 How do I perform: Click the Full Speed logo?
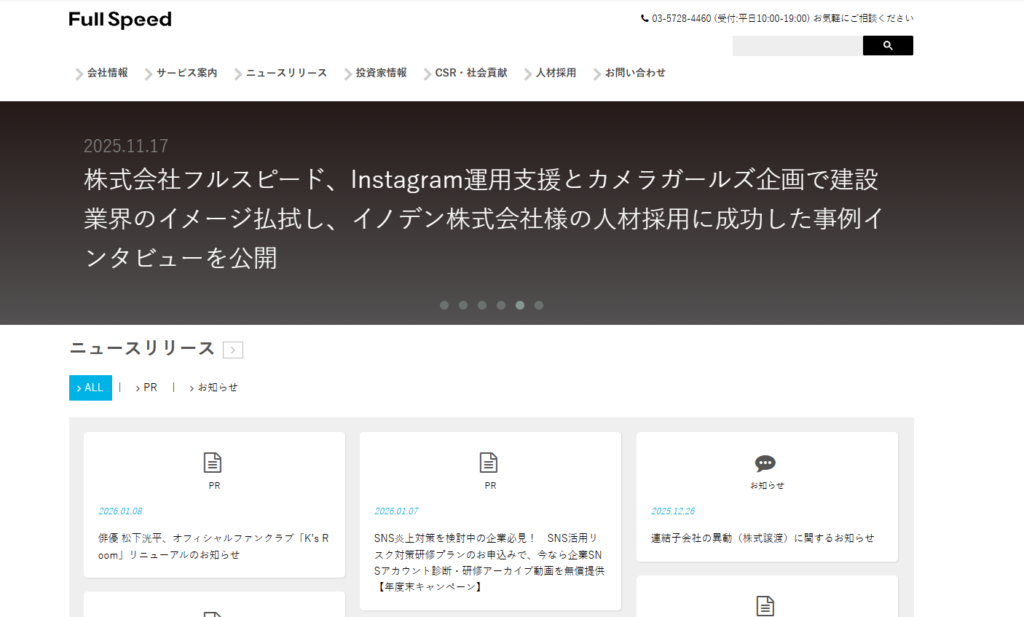pos(120,20)
